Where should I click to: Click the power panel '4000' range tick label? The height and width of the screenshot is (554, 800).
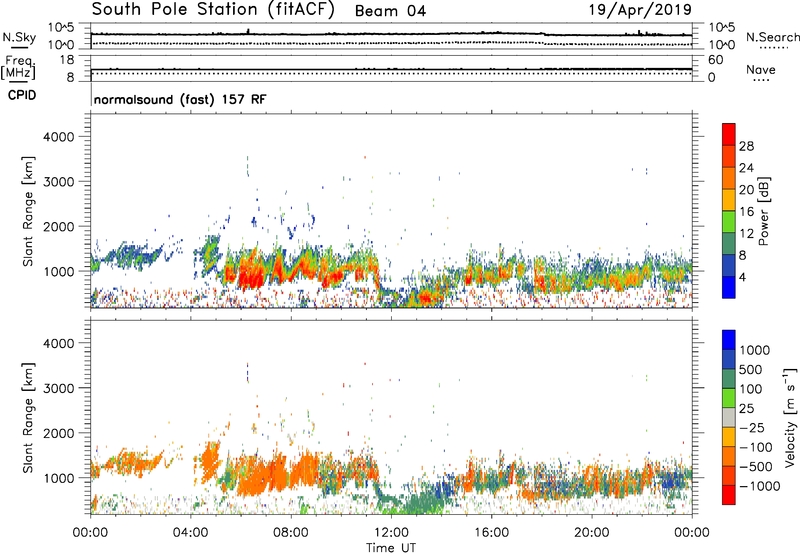pyautogui.click(x=59, y=137)
